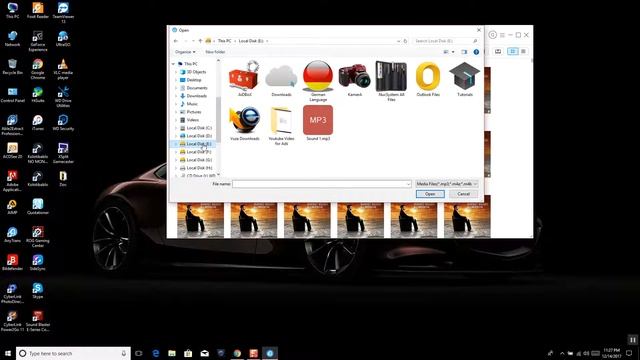Open the Organize dropdown menu
This screenshot has height=360, width=640.
click(x=185, y=52)
